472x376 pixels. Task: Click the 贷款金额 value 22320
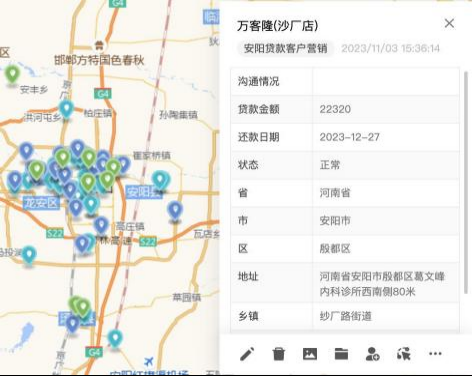click(x=335, y=109)
